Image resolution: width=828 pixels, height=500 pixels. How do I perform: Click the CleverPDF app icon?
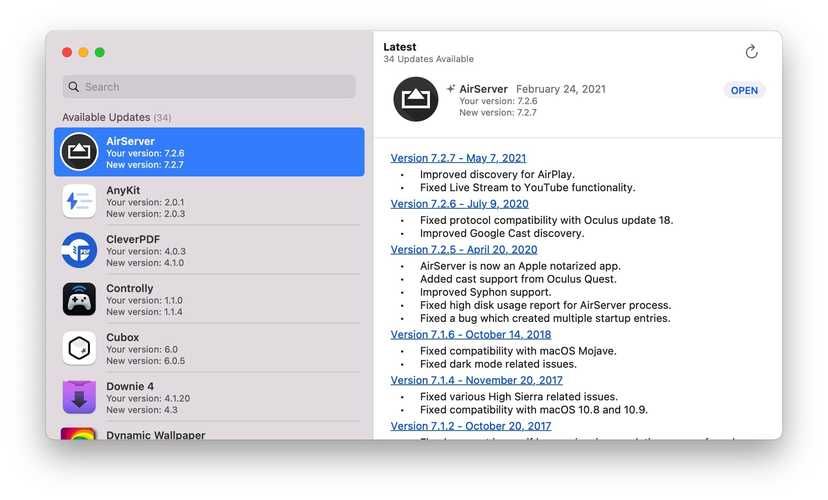[79, 250]
